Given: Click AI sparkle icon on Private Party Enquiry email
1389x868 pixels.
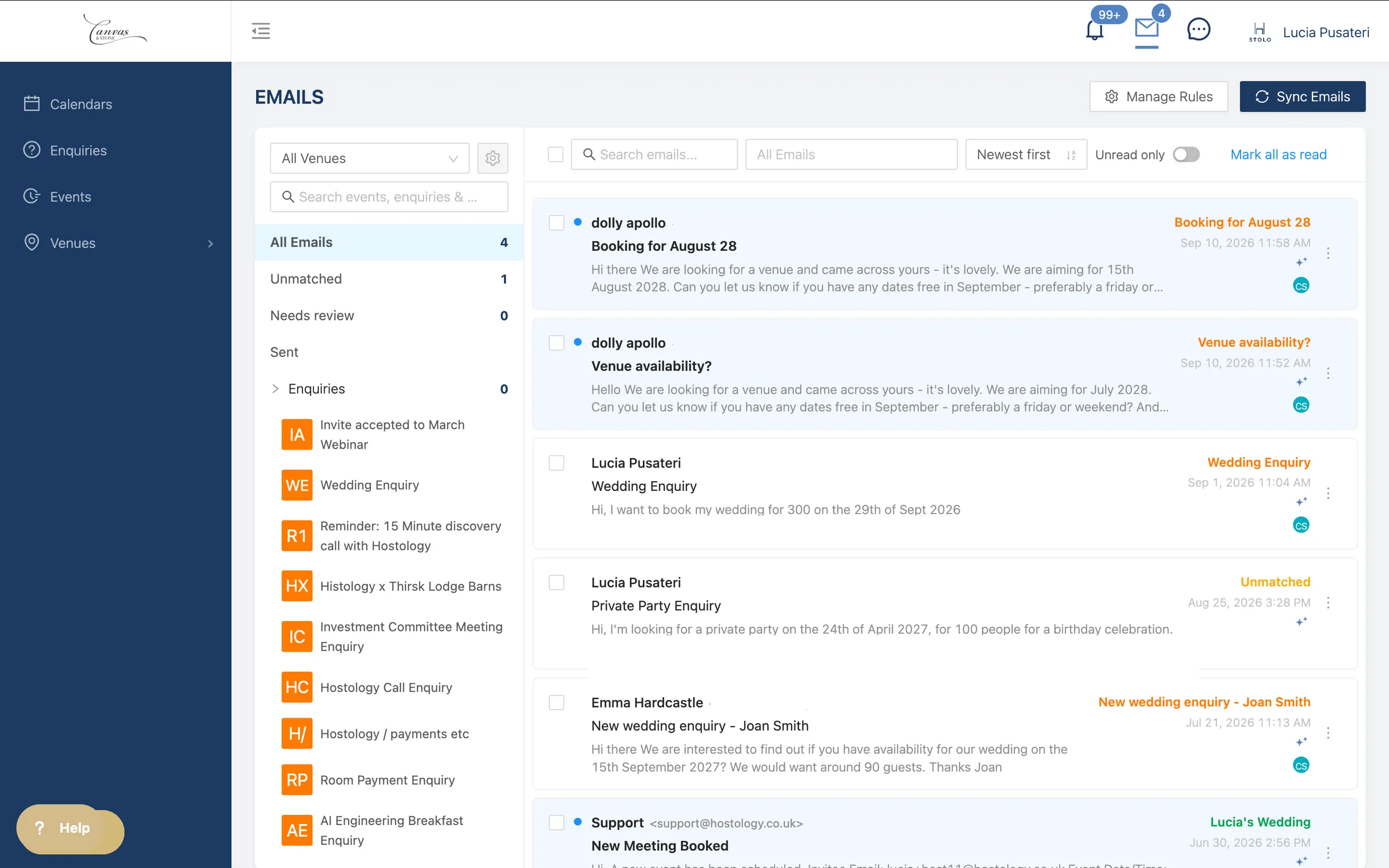Looking at the screenshot, I should click(1301, 621).
